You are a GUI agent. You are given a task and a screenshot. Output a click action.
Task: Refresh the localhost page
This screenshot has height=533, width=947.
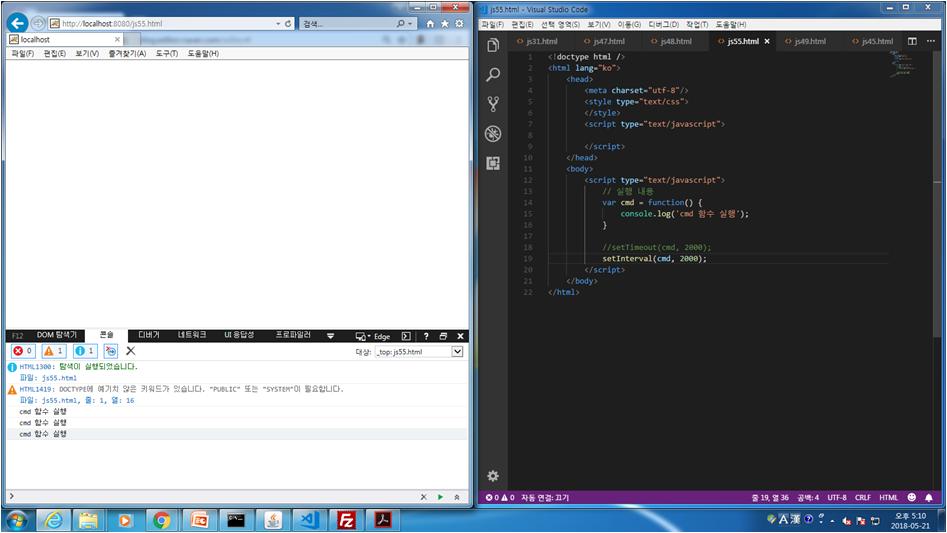(x=288, y=24)
